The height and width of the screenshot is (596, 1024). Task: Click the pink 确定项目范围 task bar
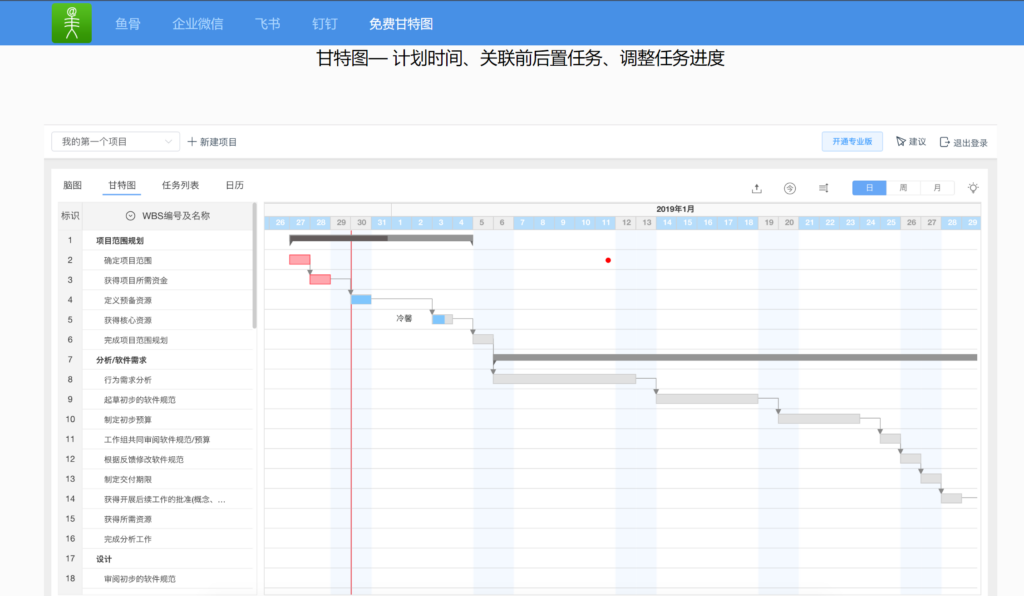tap(299, 260)
